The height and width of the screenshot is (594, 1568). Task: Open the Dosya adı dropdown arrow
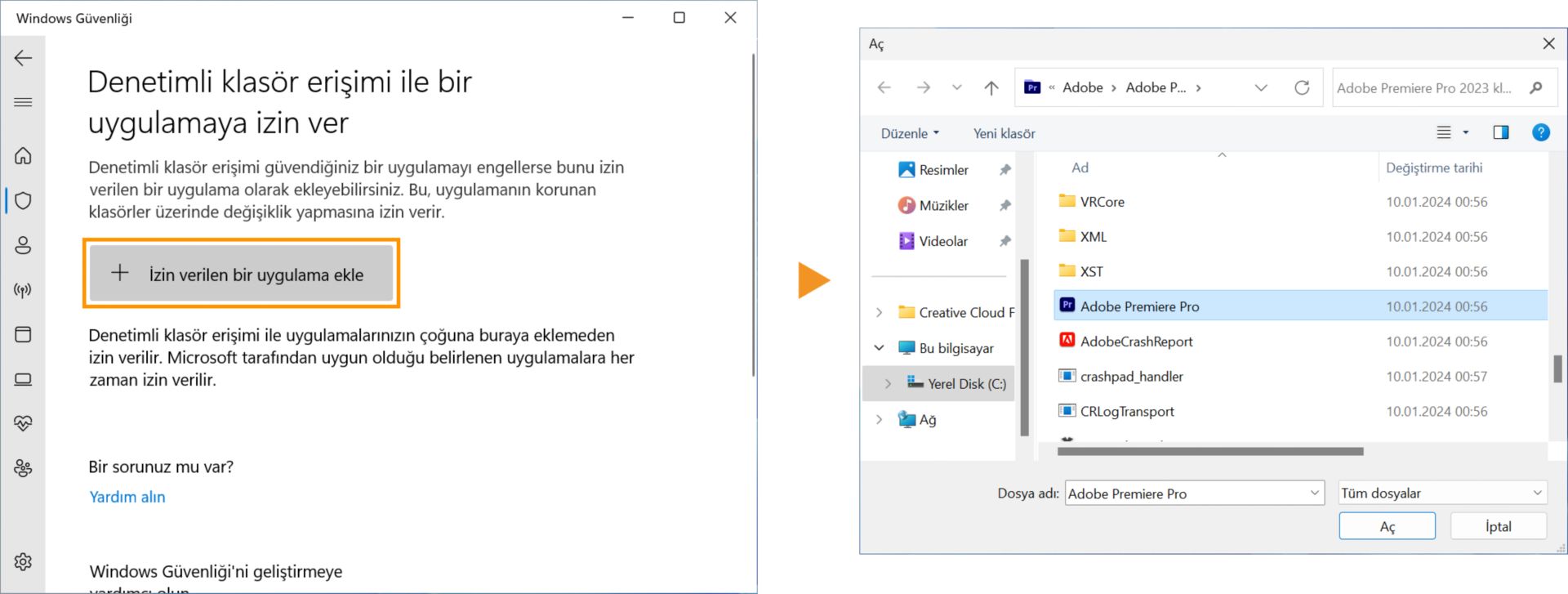click(1315, 493)
